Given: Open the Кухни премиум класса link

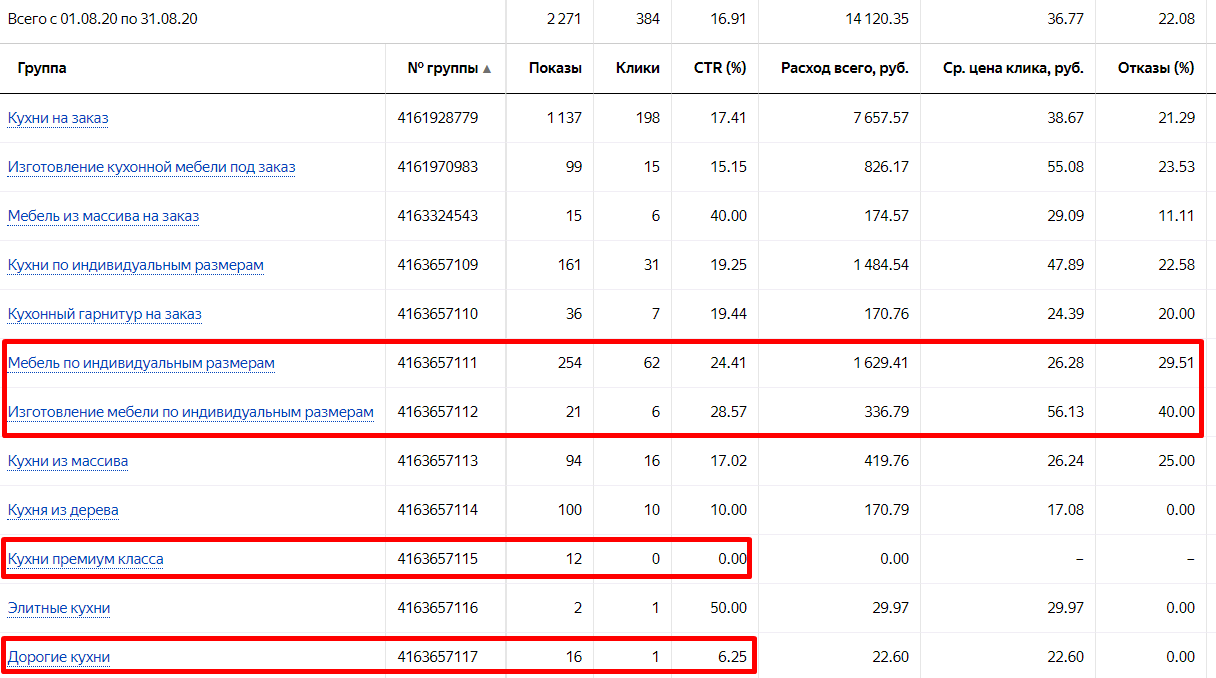Looking at the screenshot, I should coord(86,559).
